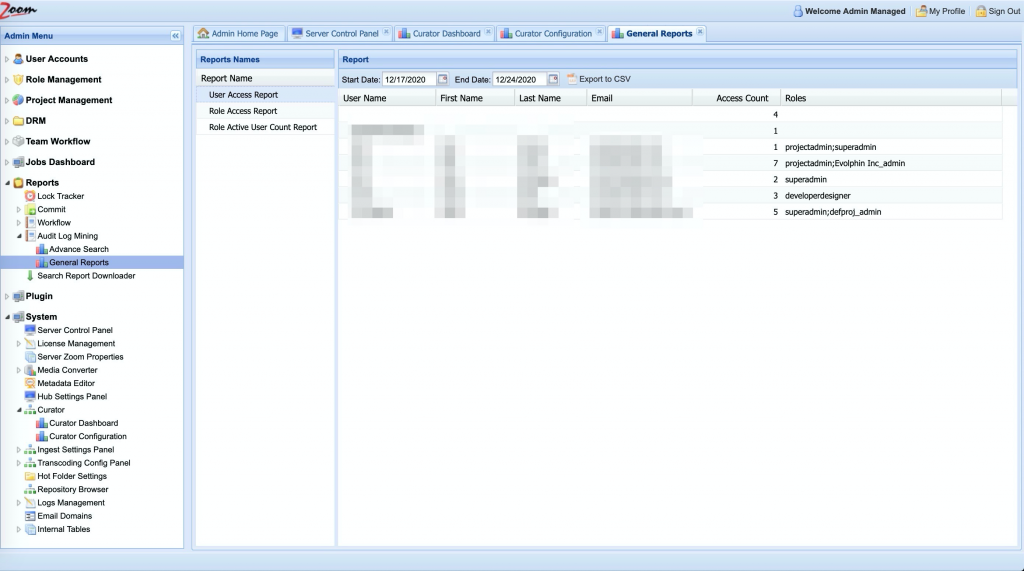Click the User Accounts icon

pyautogui.click(x=18, y=59)
